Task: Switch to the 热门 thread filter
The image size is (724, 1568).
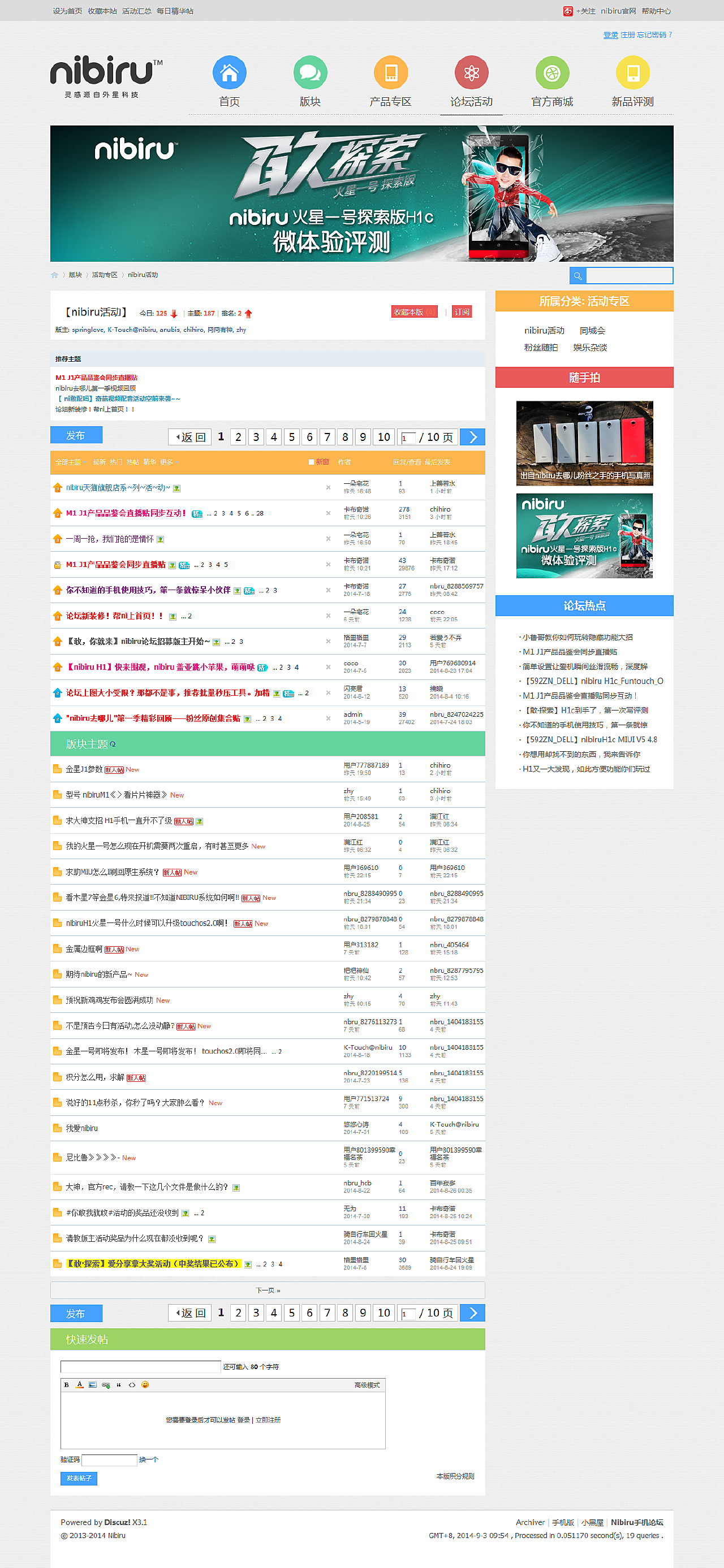Action: click(116, 462)
